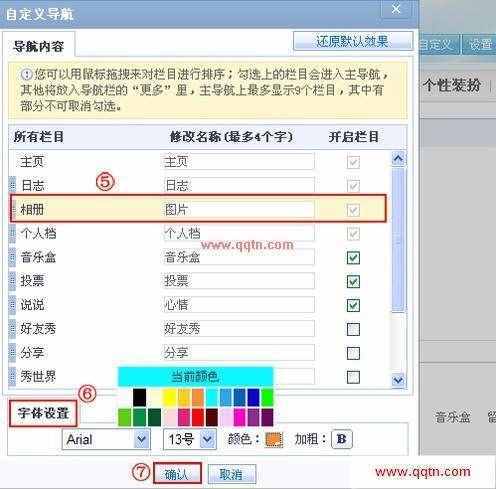Click drag handle beside 秀世界 row

[12, 377]
